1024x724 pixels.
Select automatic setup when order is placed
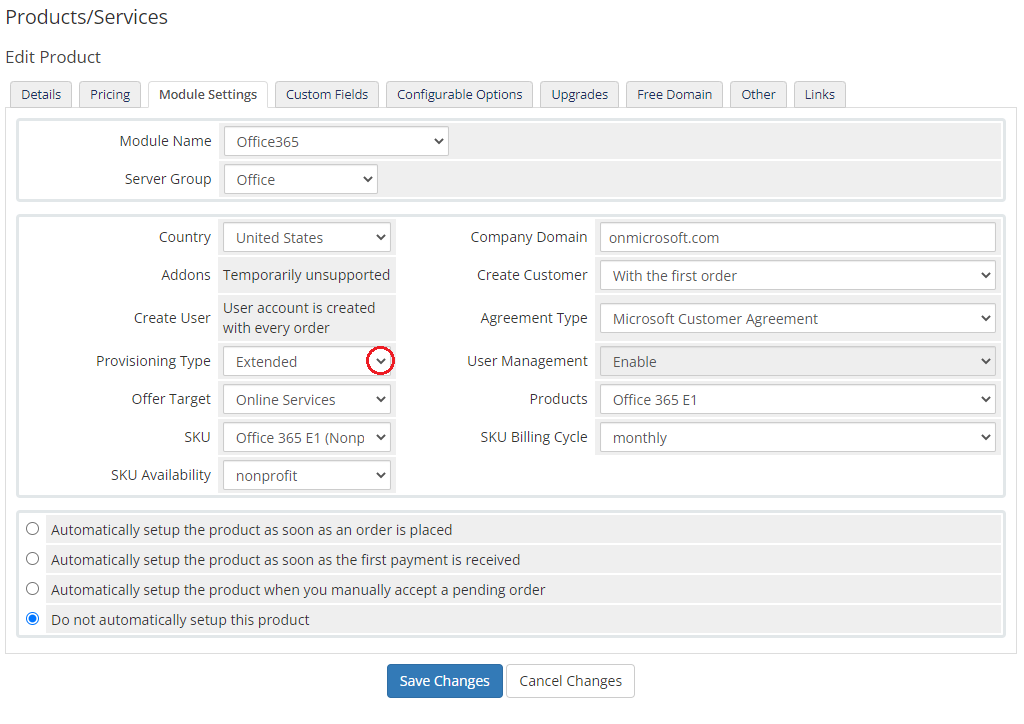(x=33, y=529)
